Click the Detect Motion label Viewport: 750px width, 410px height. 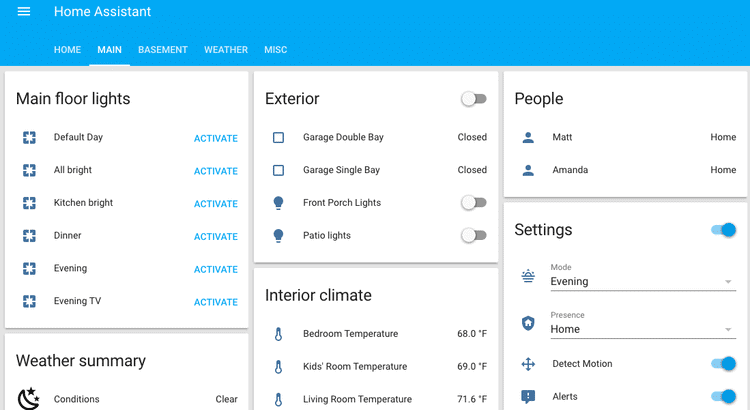tap(582, 364)
